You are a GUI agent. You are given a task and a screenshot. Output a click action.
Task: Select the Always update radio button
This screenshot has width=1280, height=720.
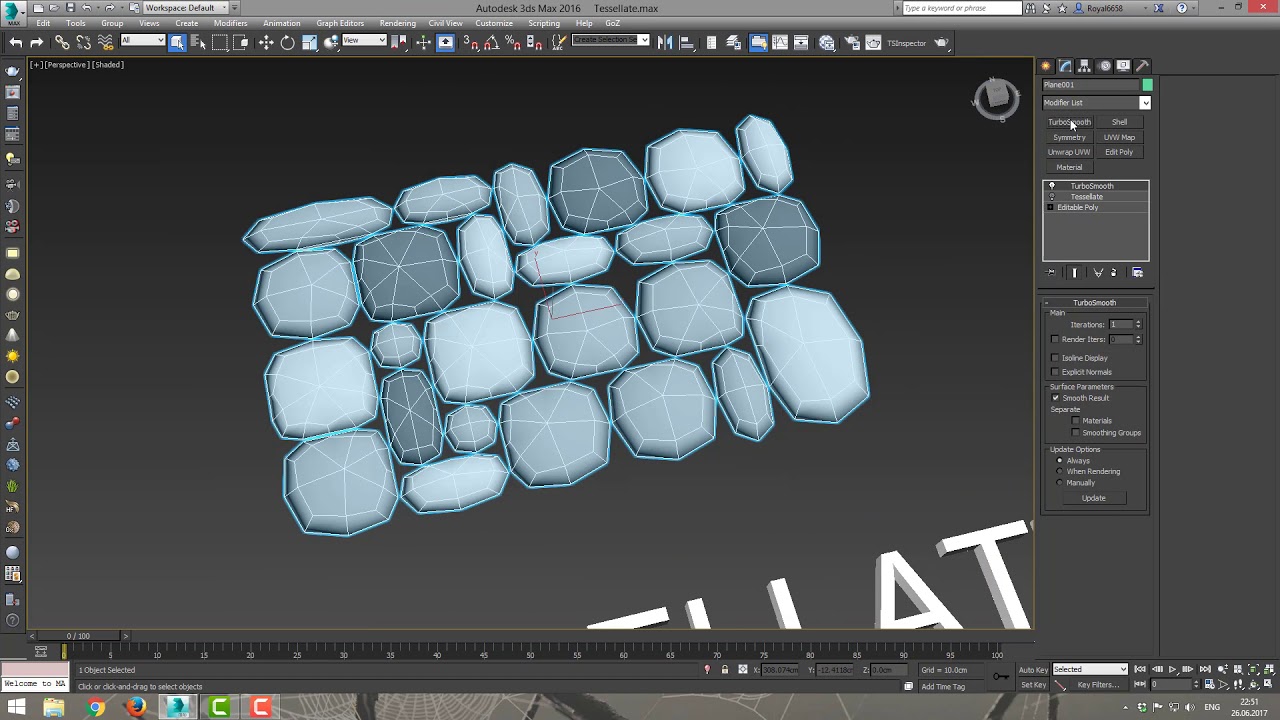tap(1060, 461)
